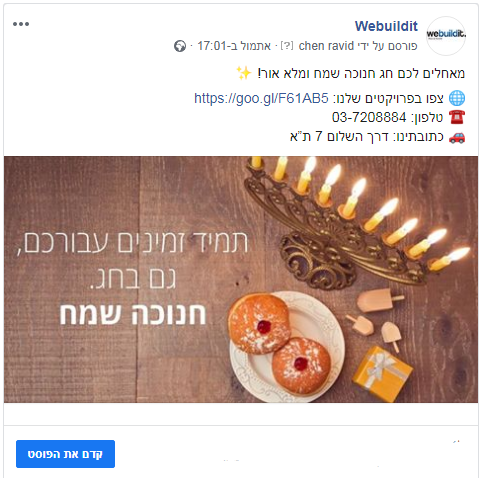Click the חנוכה שמח headline in image
This screenshot has height=479, width=479.
(x=133, y=314)
